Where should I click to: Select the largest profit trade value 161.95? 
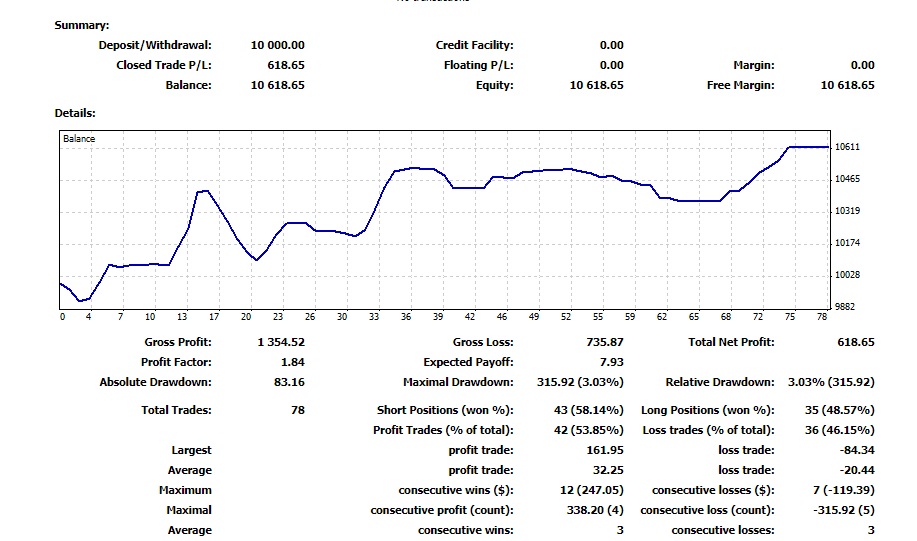coord(605,450)
